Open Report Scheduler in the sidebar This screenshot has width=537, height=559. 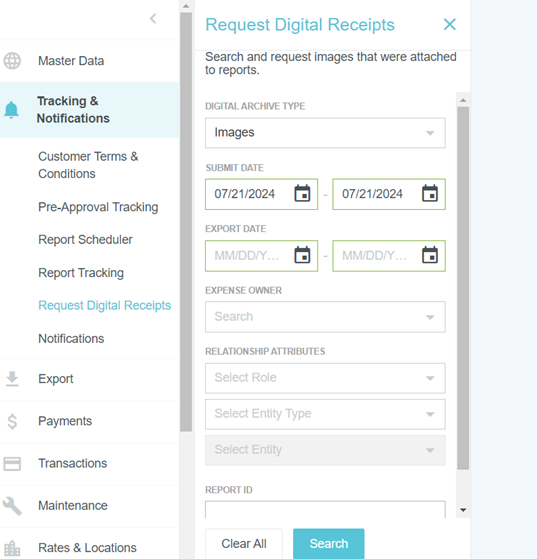[x=85, y=240]
